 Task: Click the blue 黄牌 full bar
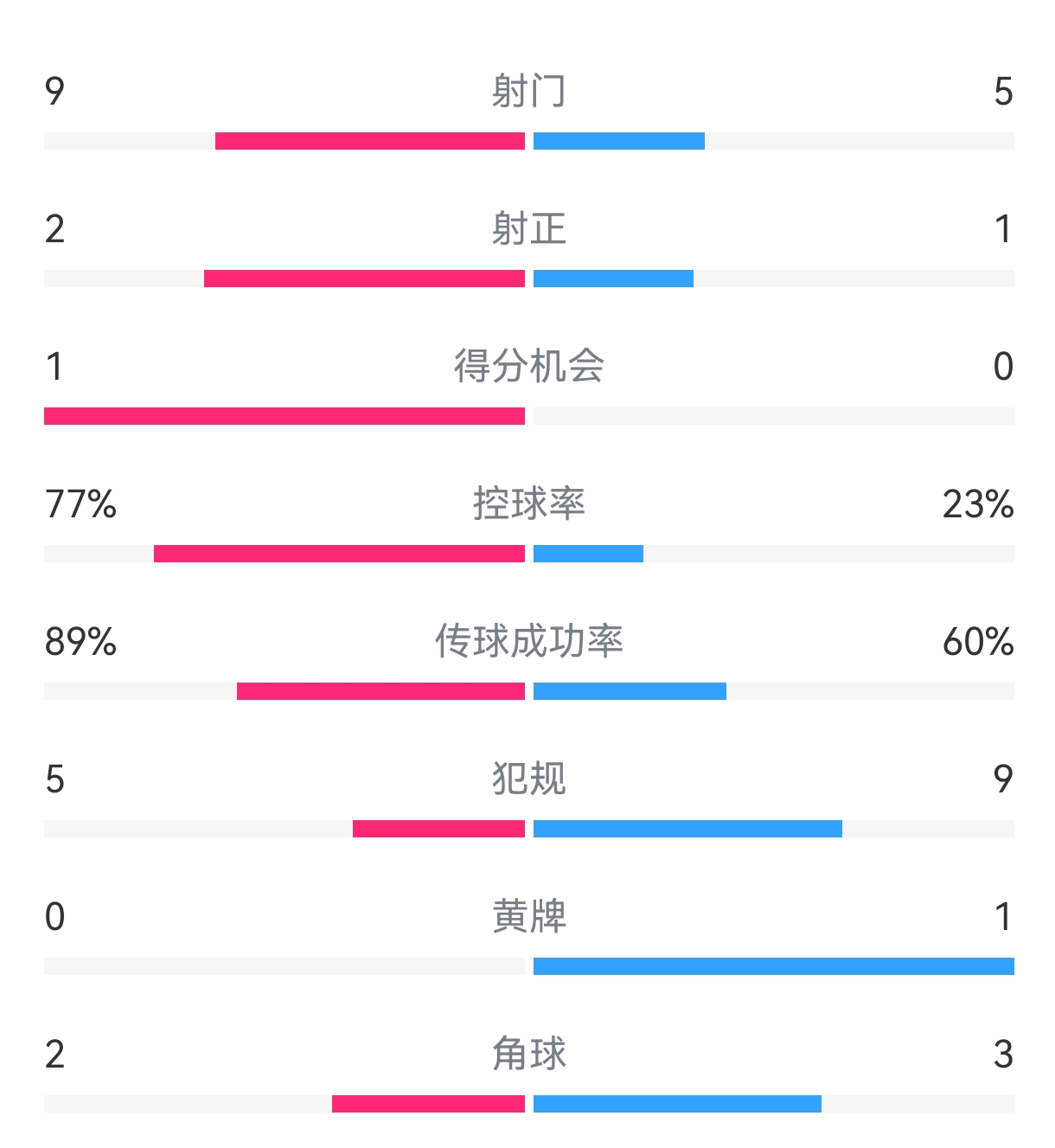(774, 966)
